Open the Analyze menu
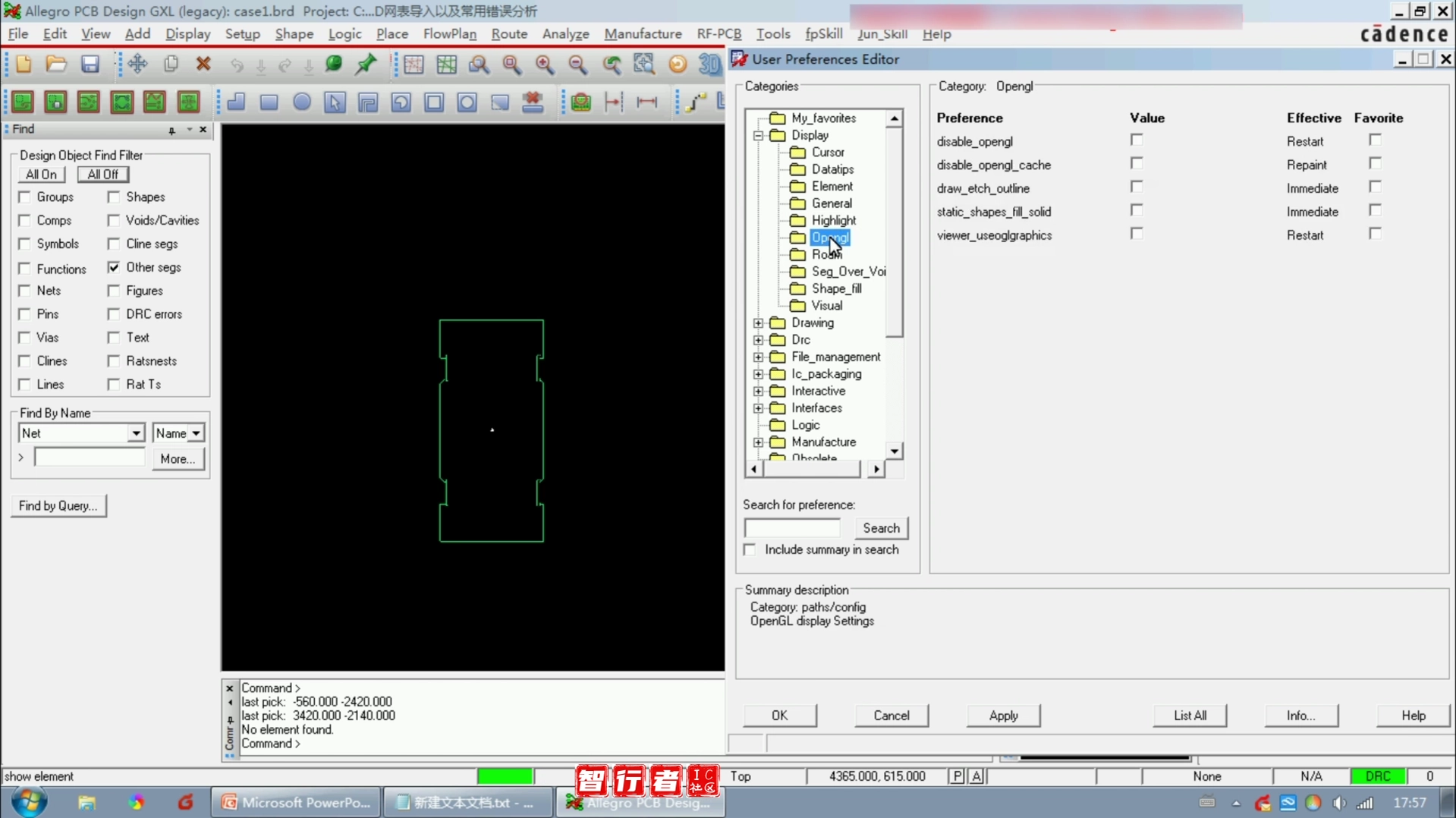This screenshot has height=818, width=1456. coord(565,34)
